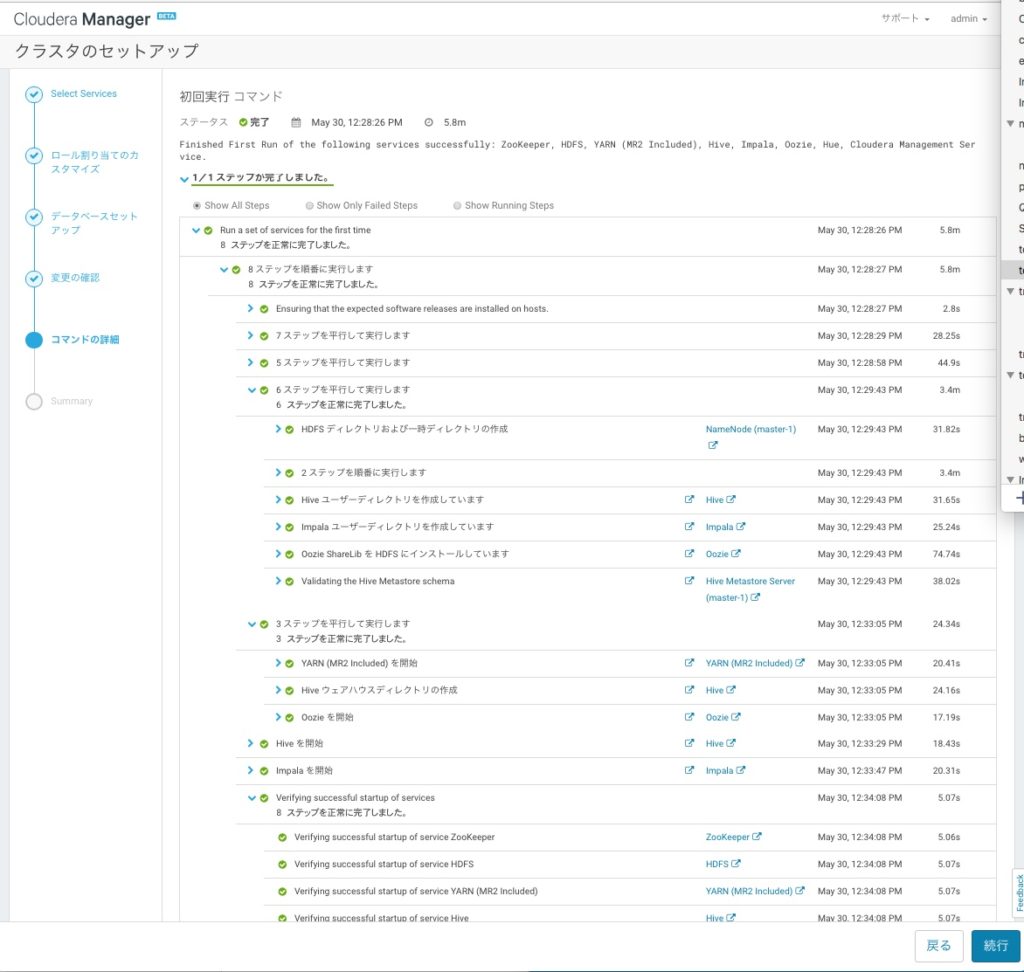This screenshot has height=972, width=1024.
Task: Open the Hive Metastore Server (master-1) link
Action: (750, 589)
